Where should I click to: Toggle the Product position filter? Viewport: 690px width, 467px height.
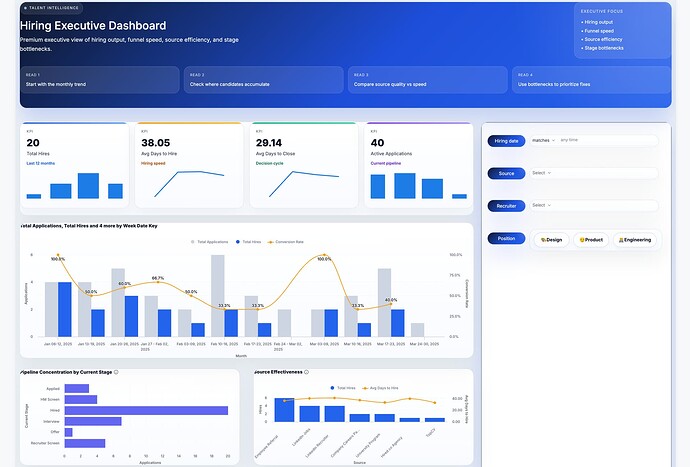tap(591, 240)
